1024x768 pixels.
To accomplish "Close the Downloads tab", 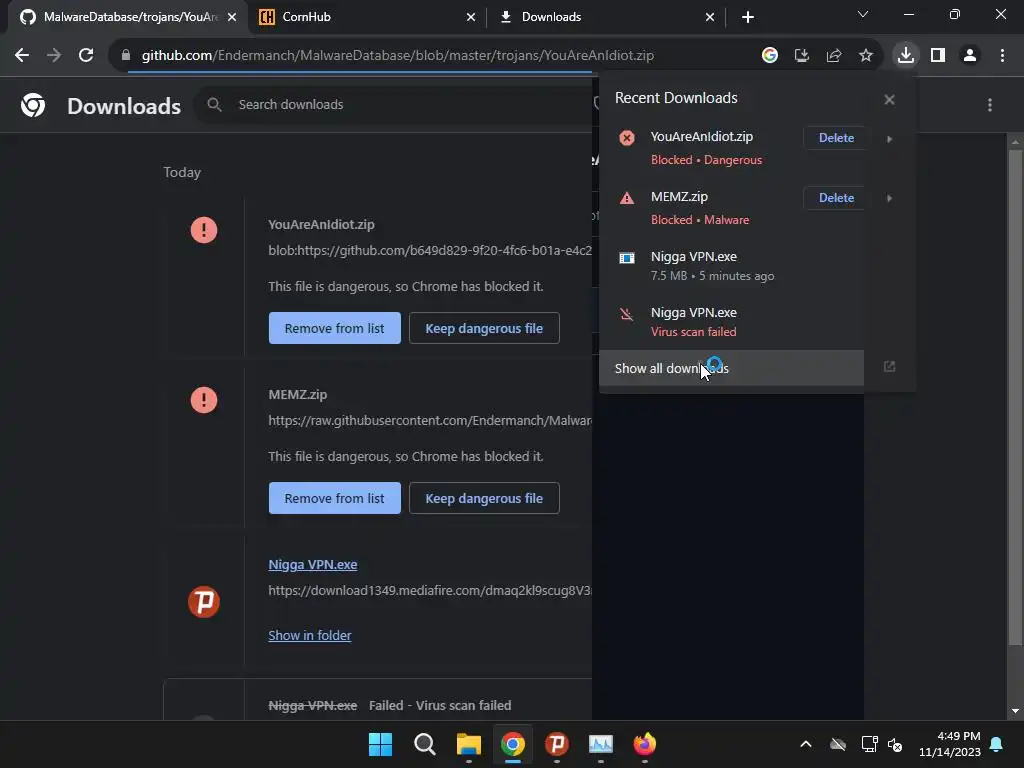I will tap(710, 17).
